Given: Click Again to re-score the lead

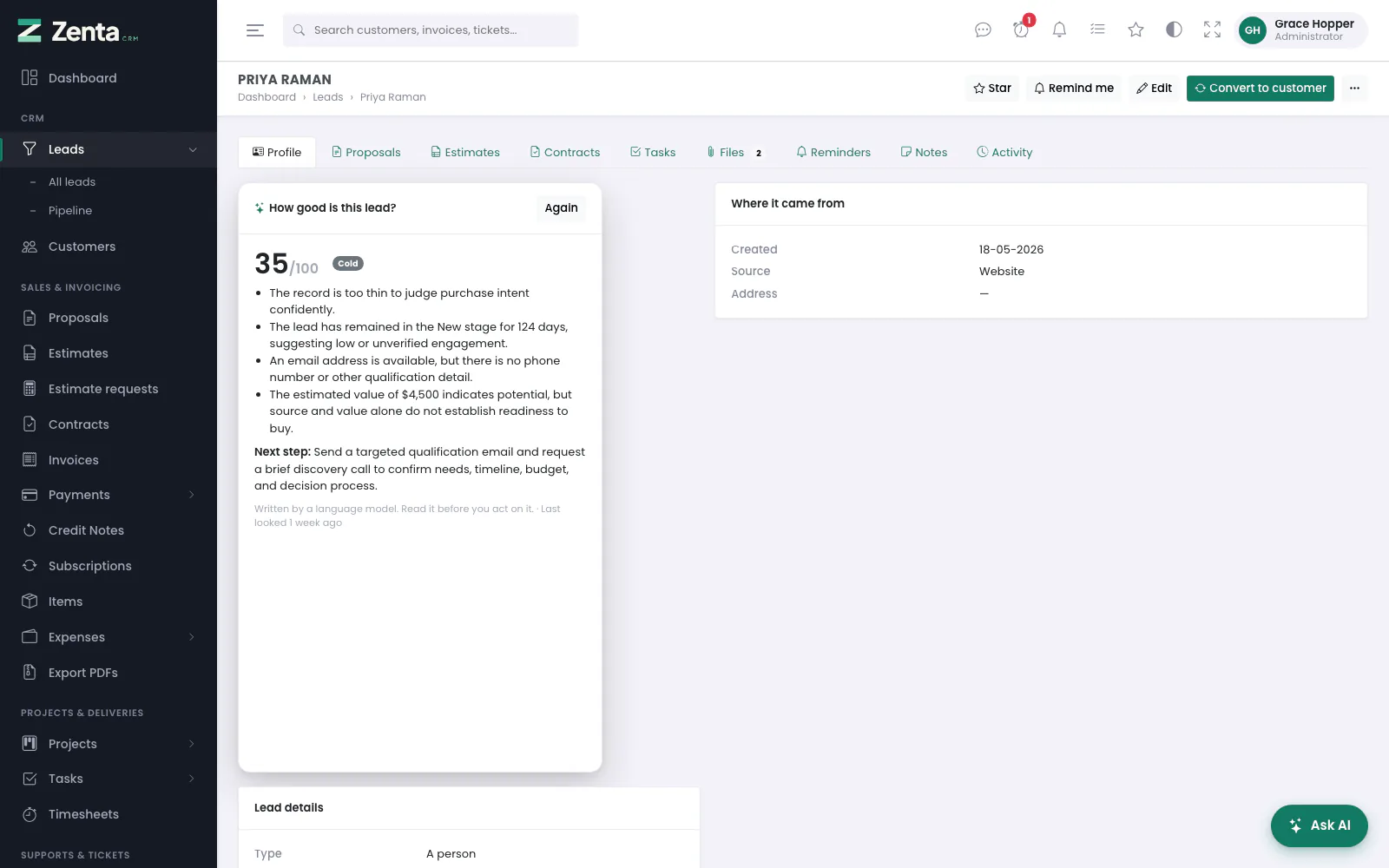Looking at the screenshot, I should pos(561,207).
